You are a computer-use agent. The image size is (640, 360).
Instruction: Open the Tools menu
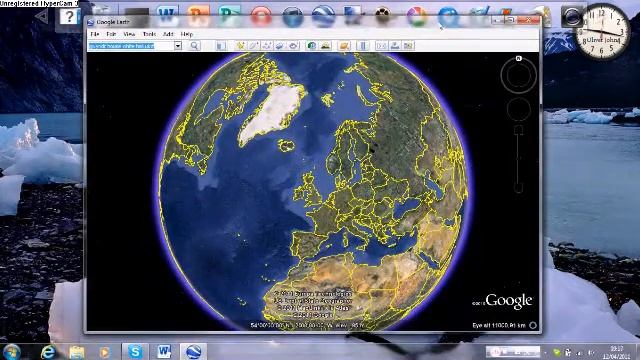149,34
